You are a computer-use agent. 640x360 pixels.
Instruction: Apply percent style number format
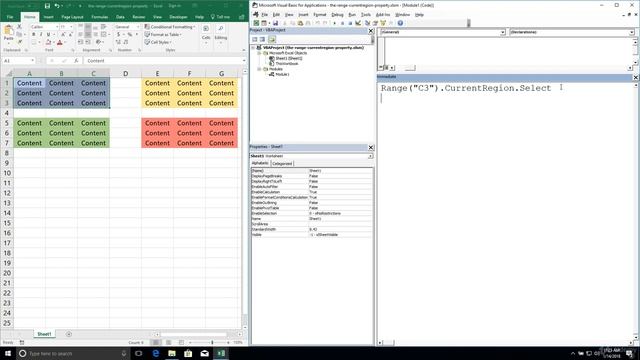point(129,35)
